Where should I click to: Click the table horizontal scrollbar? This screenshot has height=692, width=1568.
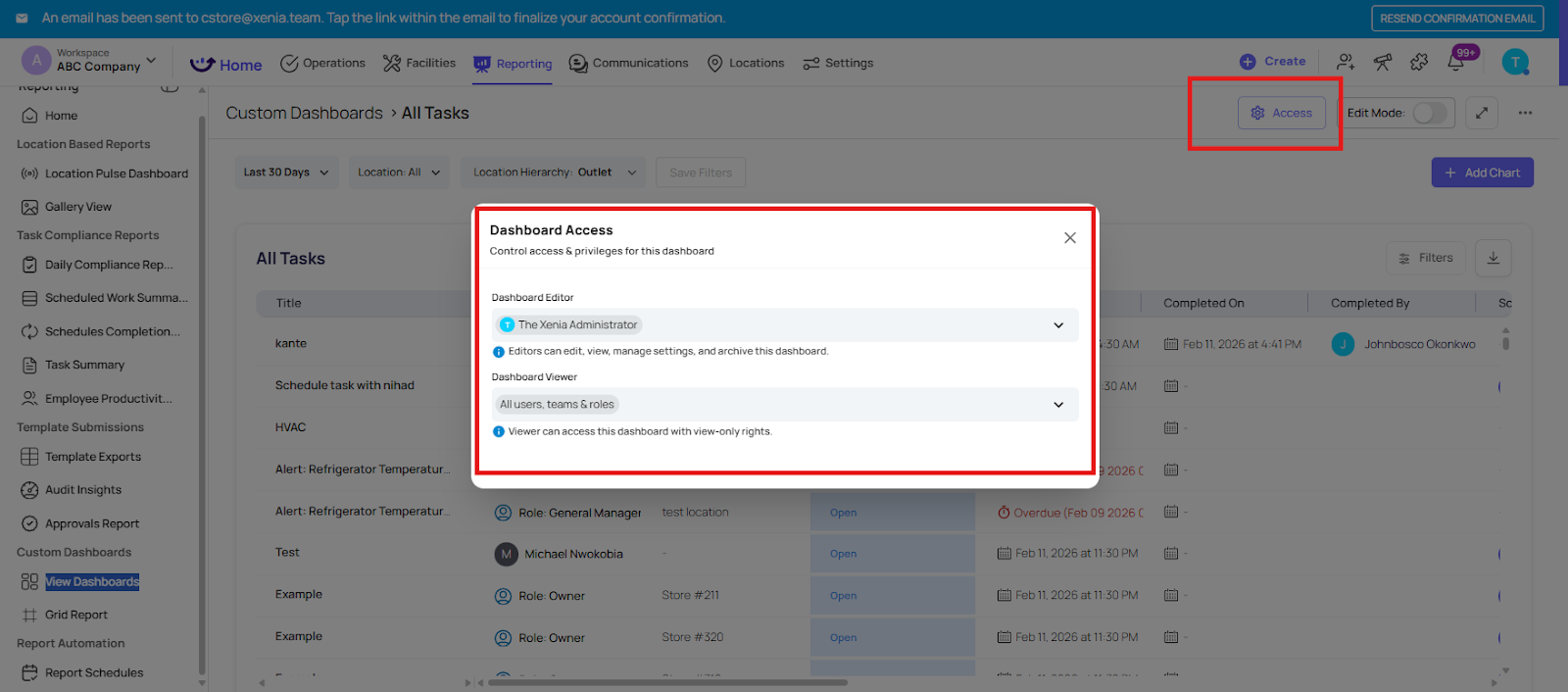[666, 682]
